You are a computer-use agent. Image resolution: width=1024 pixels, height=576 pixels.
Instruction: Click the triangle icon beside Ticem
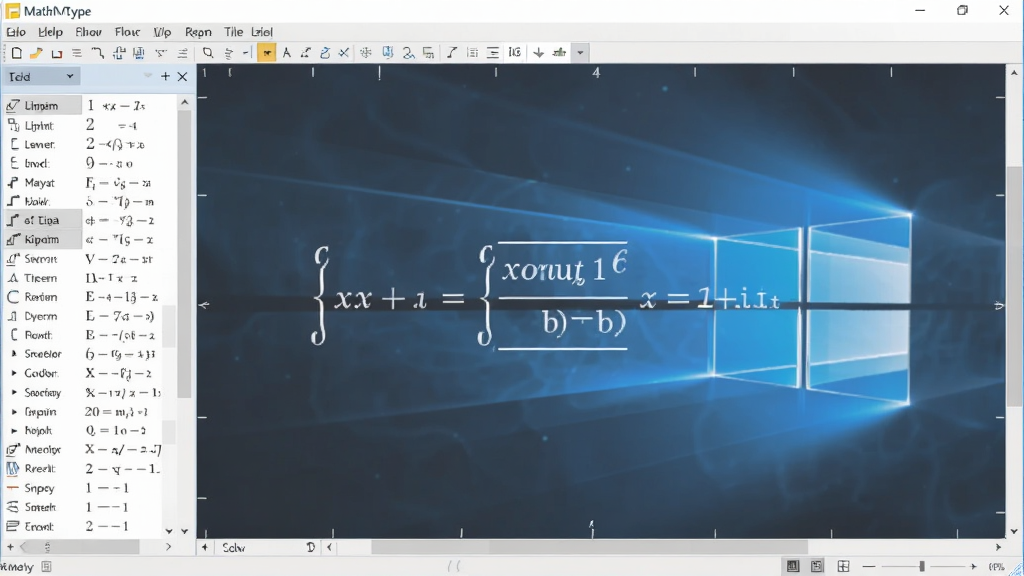pyautogui.click(x=12, y=278)
